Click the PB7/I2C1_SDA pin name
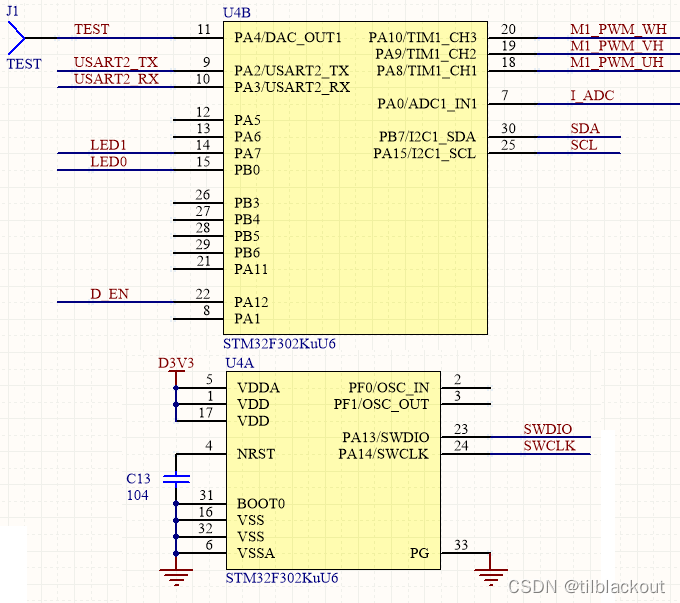Viewport: 680px width, 603px height. (427, 137)
